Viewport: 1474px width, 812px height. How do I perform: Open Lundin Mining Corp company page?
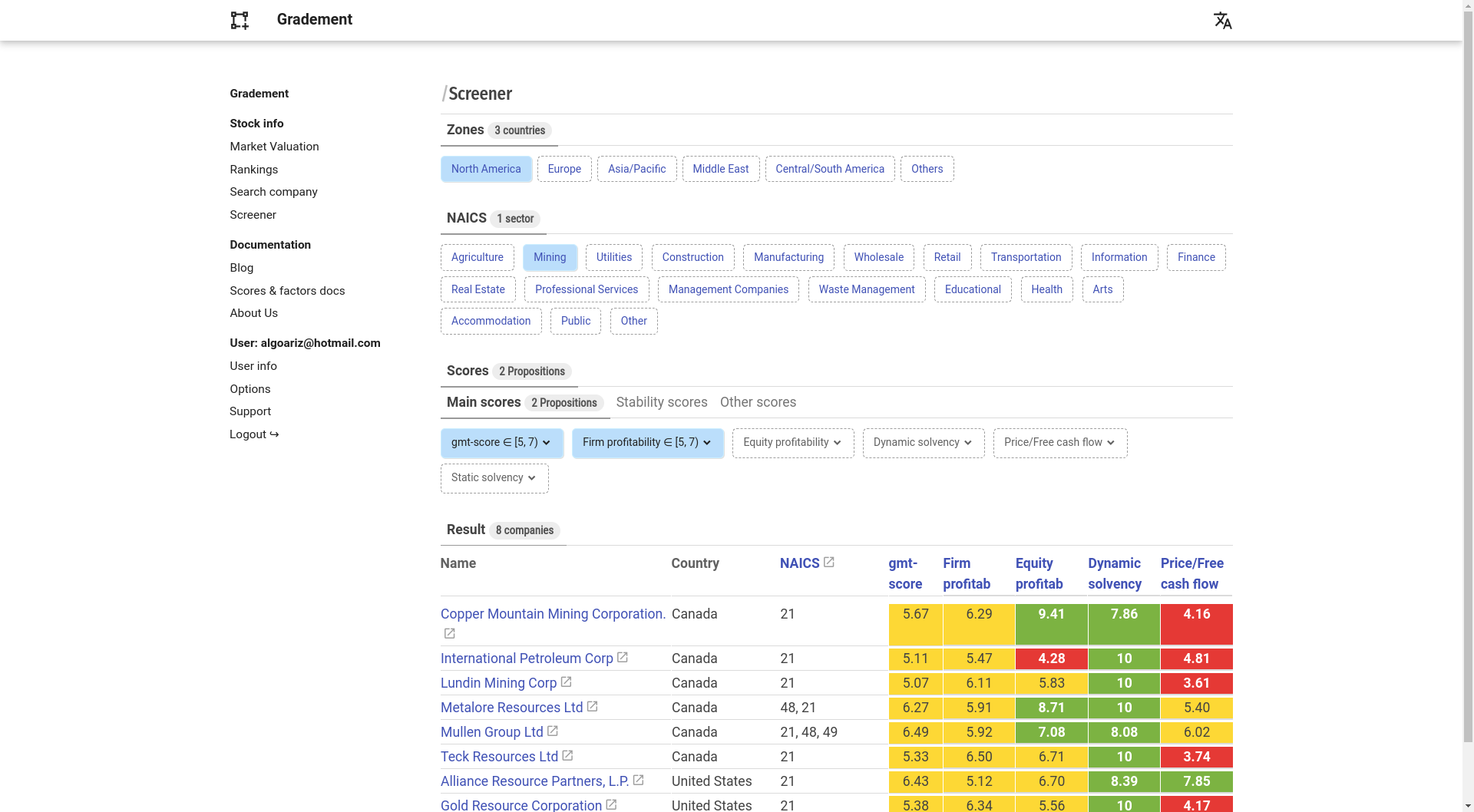pos(498,683)
